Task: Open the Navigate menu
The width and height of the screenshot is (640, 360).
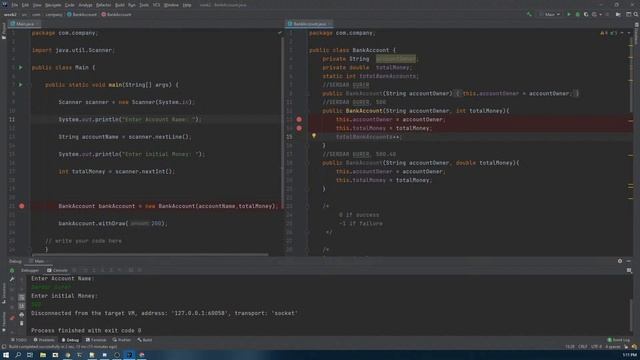Action: (53, 5)
